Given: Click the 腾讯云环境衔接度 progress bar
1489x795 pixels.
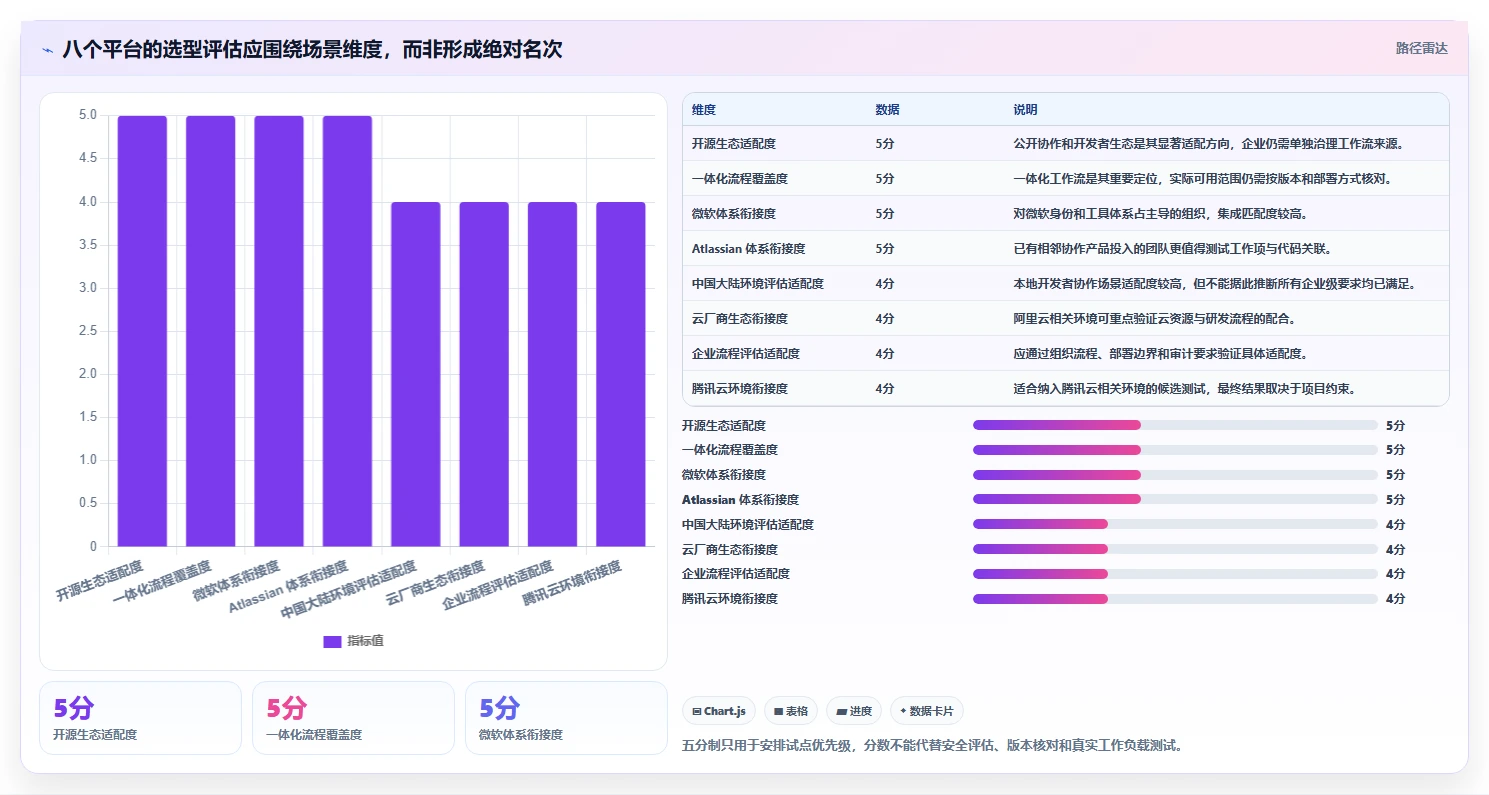Looking at the screenshot, I should (1175, 599).
